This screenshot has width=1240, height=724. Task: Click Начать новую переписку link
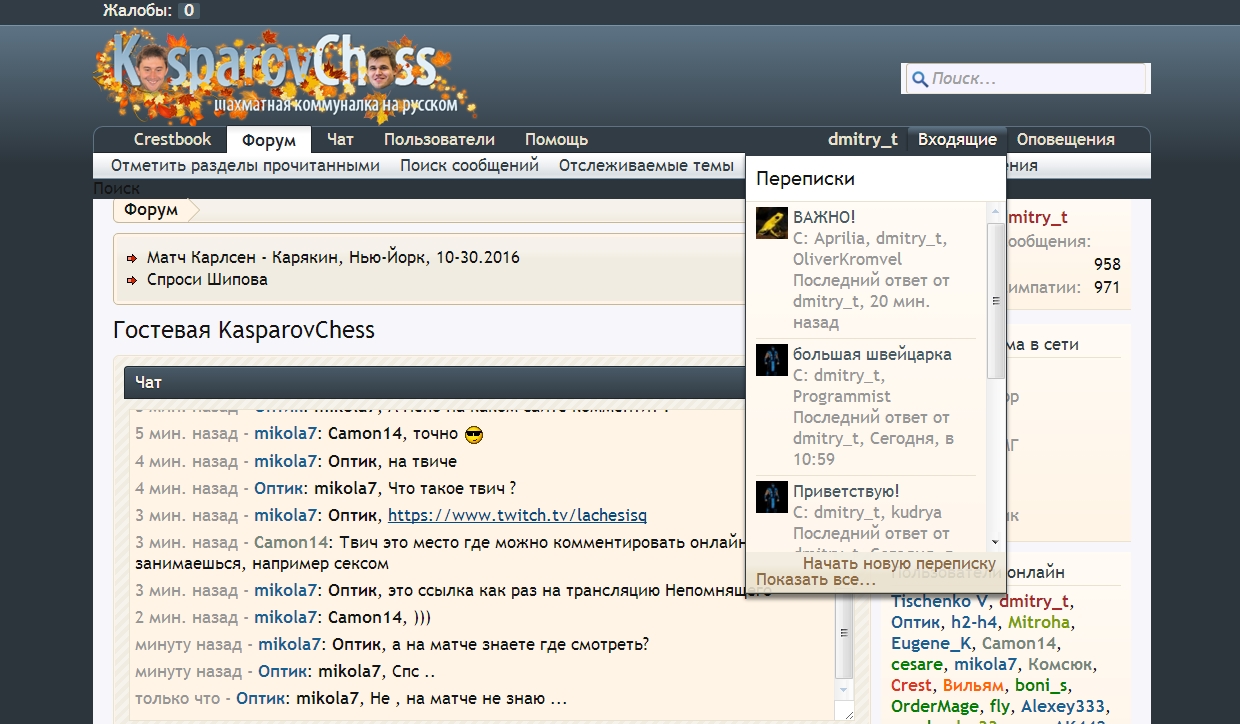(899, 563)
